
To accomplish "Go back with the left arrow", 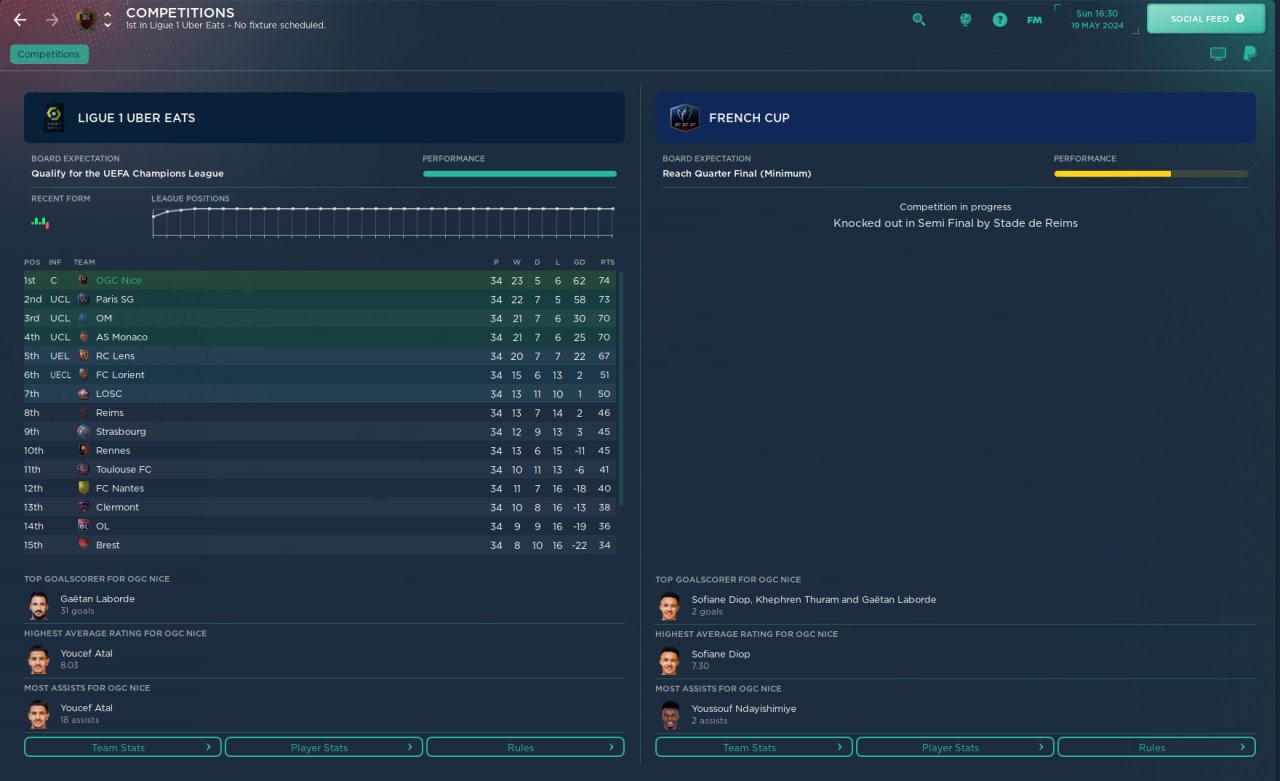I will coord(20,19).
